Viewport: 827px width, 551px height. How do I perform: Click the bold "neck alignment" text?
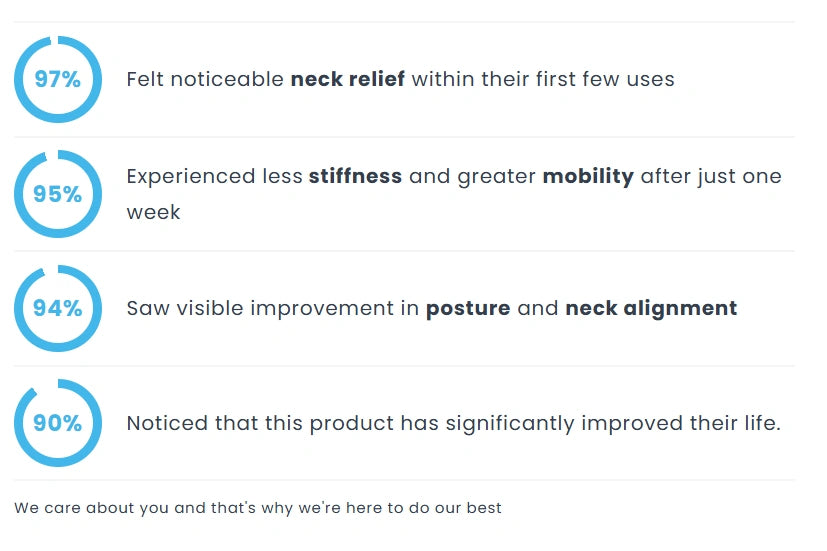(x=651, y=309)
